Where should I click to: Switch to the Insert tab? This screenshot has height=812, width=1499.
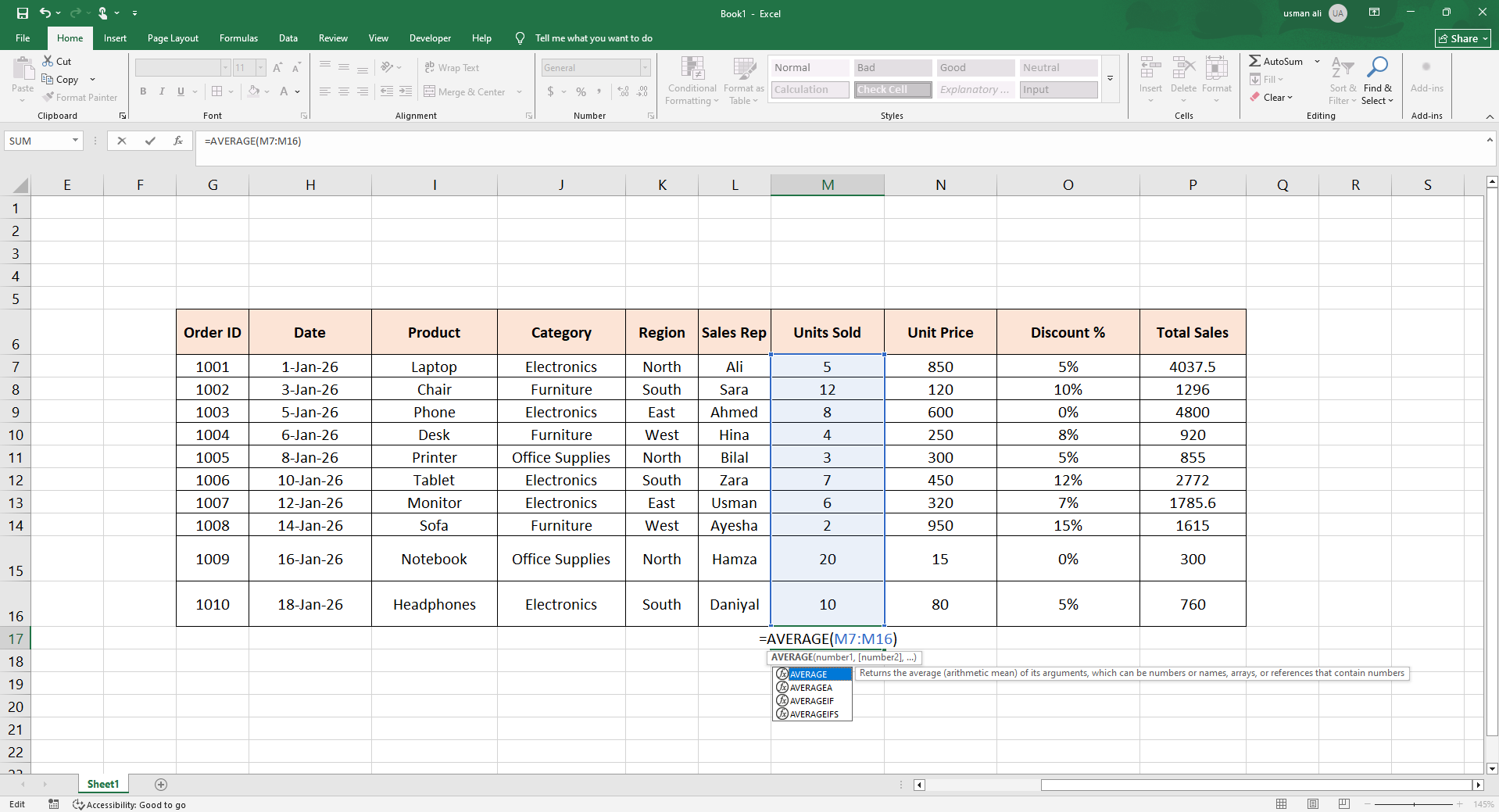point(115,38)
